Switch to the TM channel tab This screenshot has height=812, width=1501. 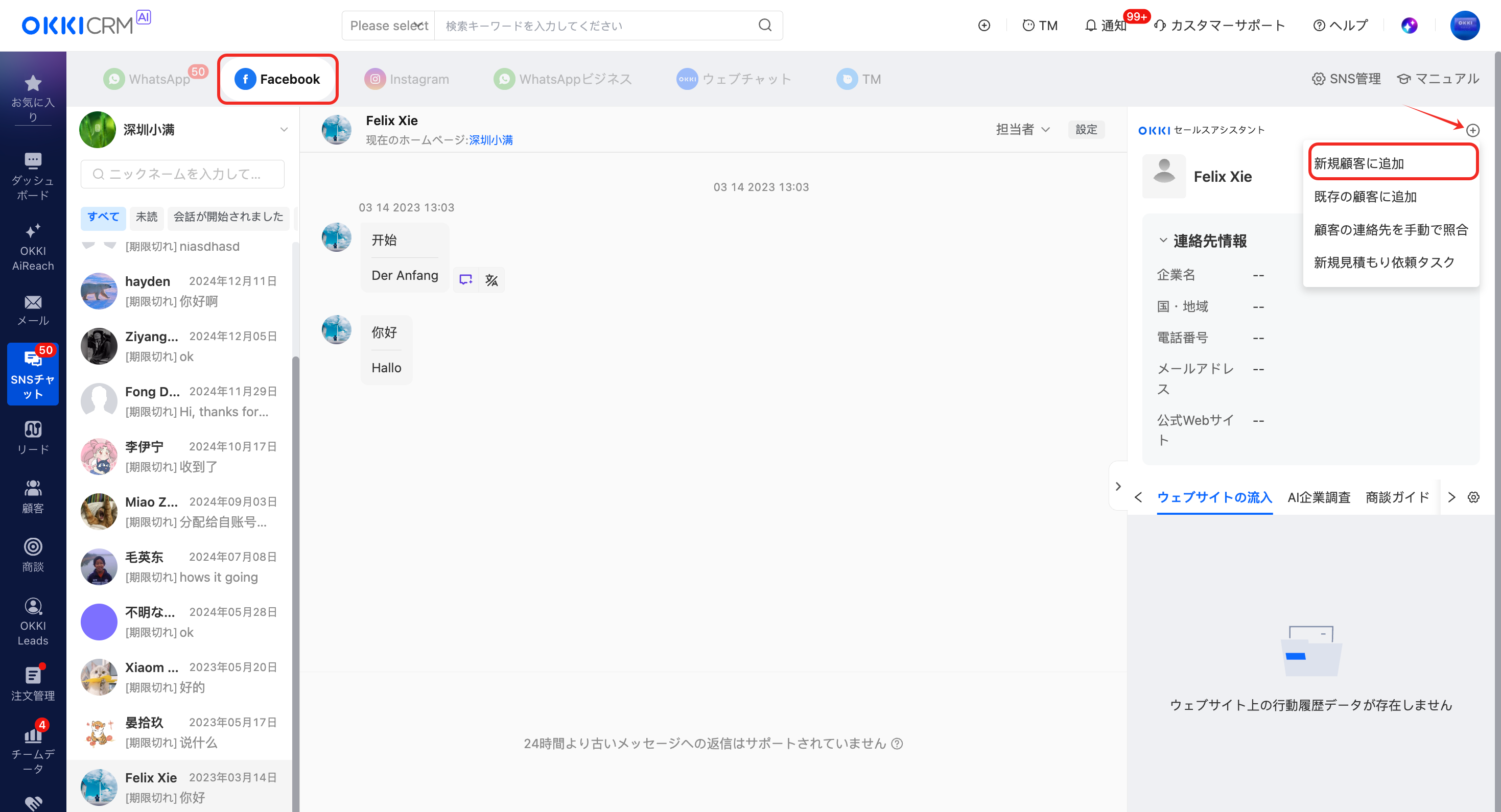(858, 79)
